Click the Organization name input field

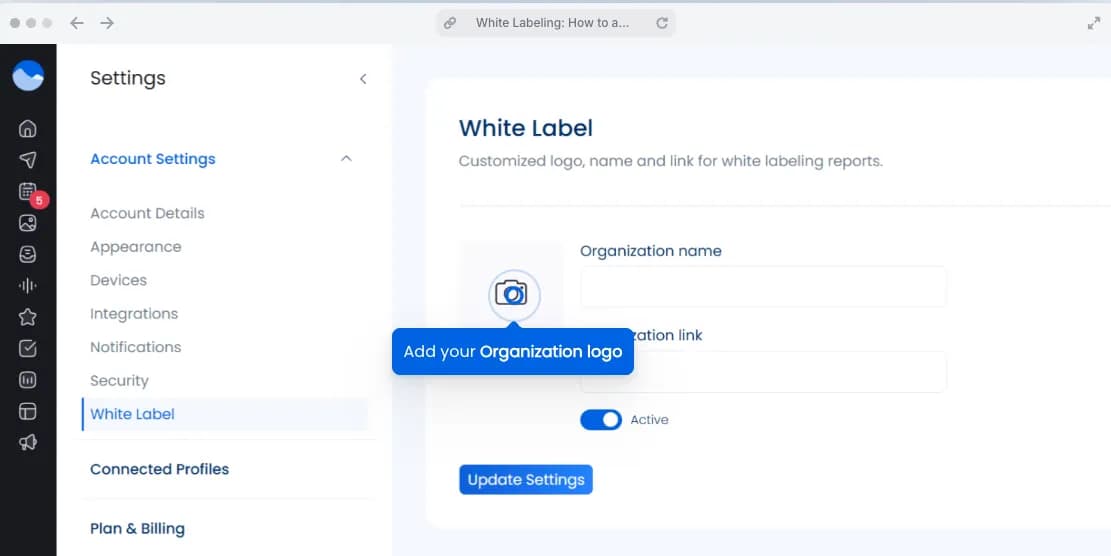coord(763,287)
